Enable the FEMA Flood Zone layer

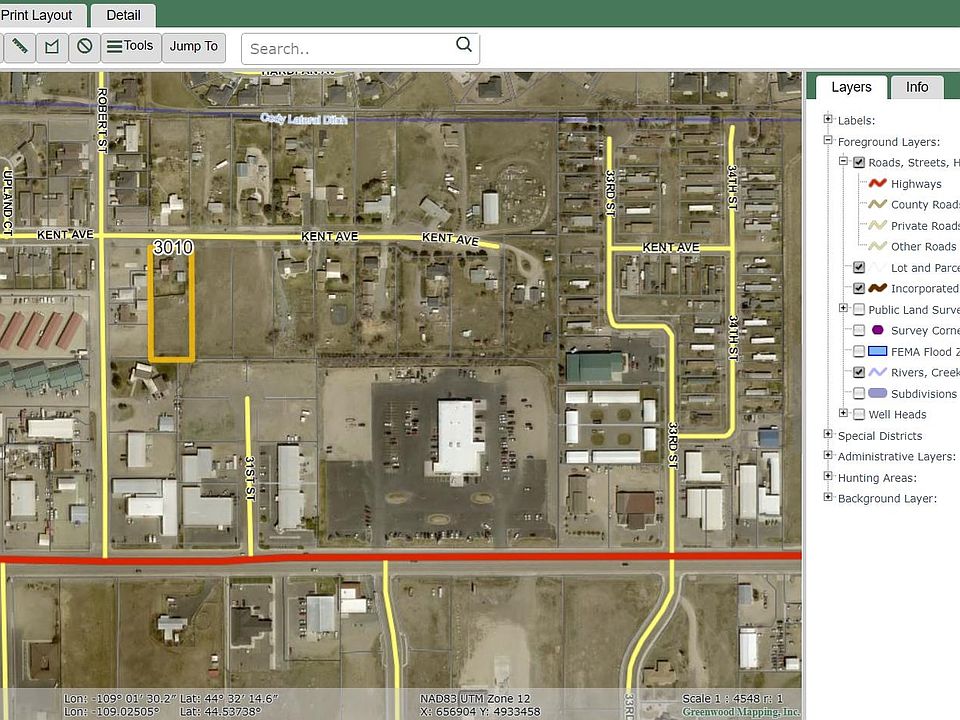(x=859, y=351)
